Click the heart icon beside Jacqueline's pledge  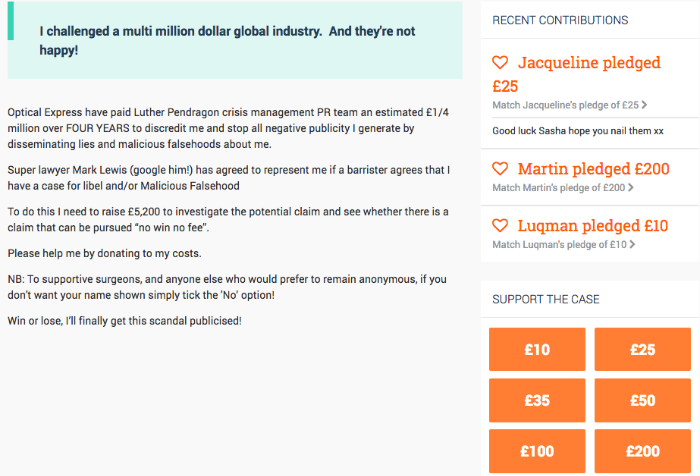tap(500, 63)
